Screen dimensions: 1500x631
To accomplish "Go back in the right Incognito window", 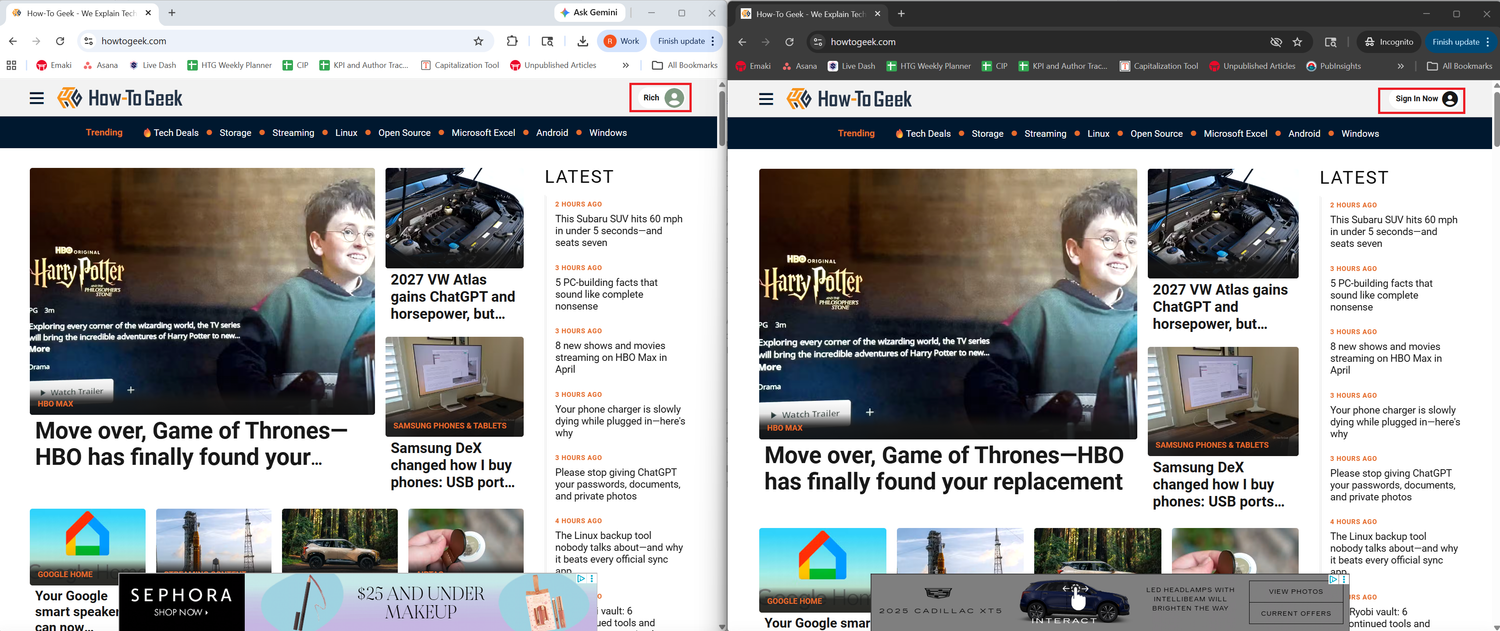I will 741,42.
